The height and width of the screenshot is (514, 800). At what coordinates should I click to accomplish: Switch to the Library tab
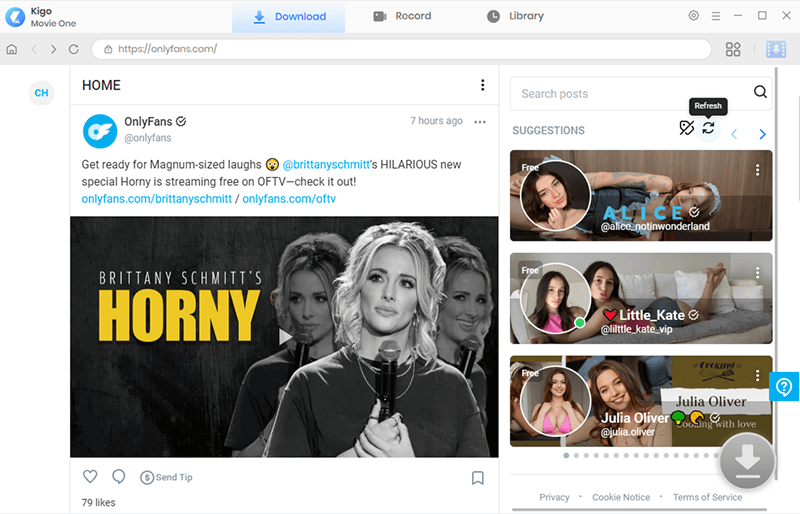515,16
